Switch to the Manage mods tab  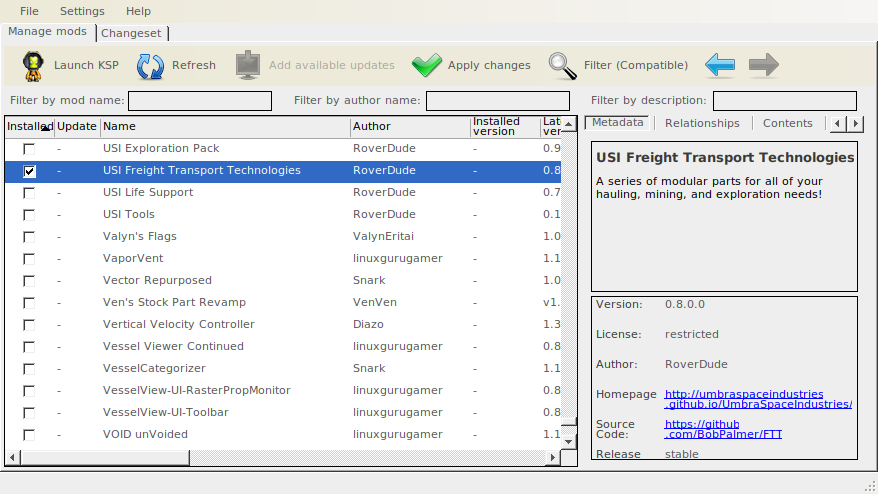48,31
